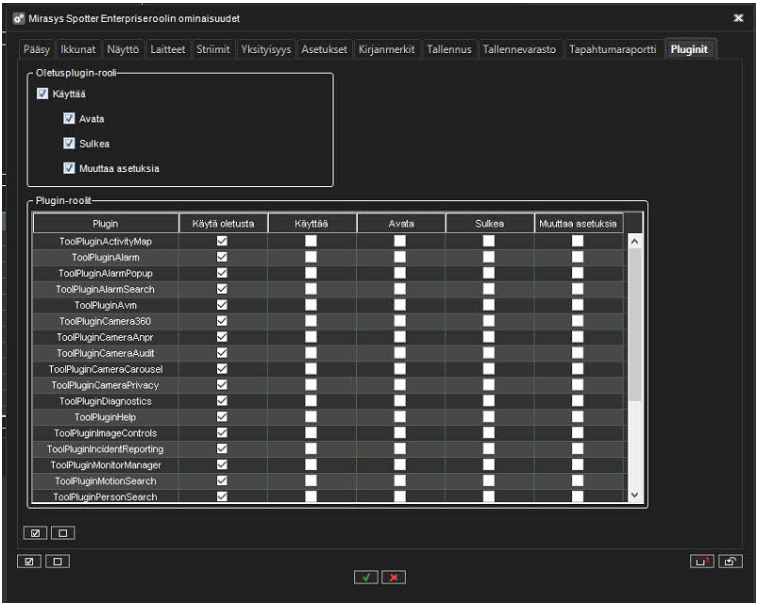757x603 pixels.
Task: Uncheck Käytä oletusta for ToolPluginAlarm
Action: coord(222,257)
